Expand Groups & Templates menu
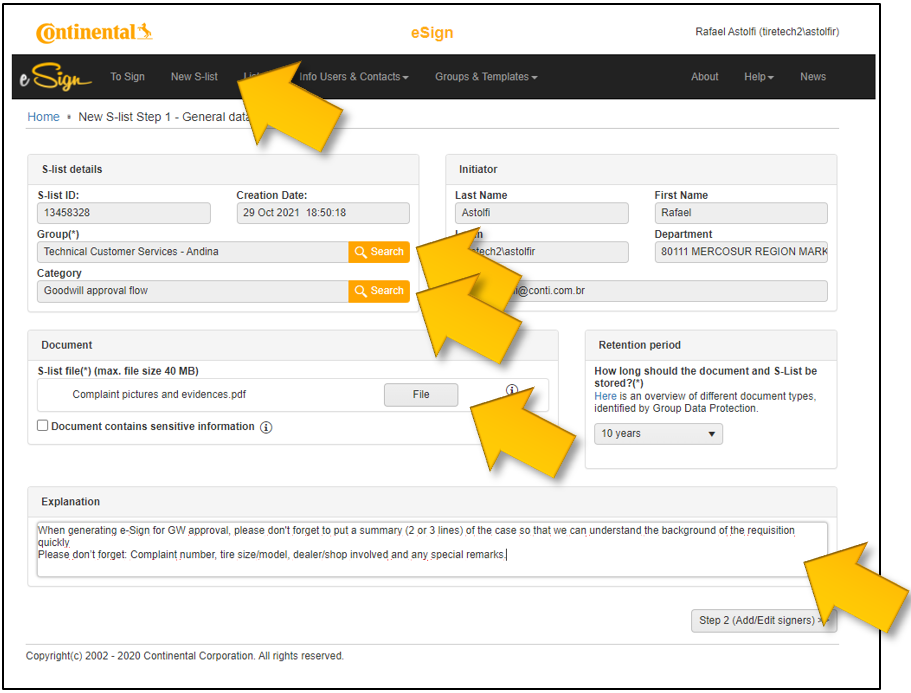Image resolution: width=911 pixels, height=693 pixels. click(486, 77)
